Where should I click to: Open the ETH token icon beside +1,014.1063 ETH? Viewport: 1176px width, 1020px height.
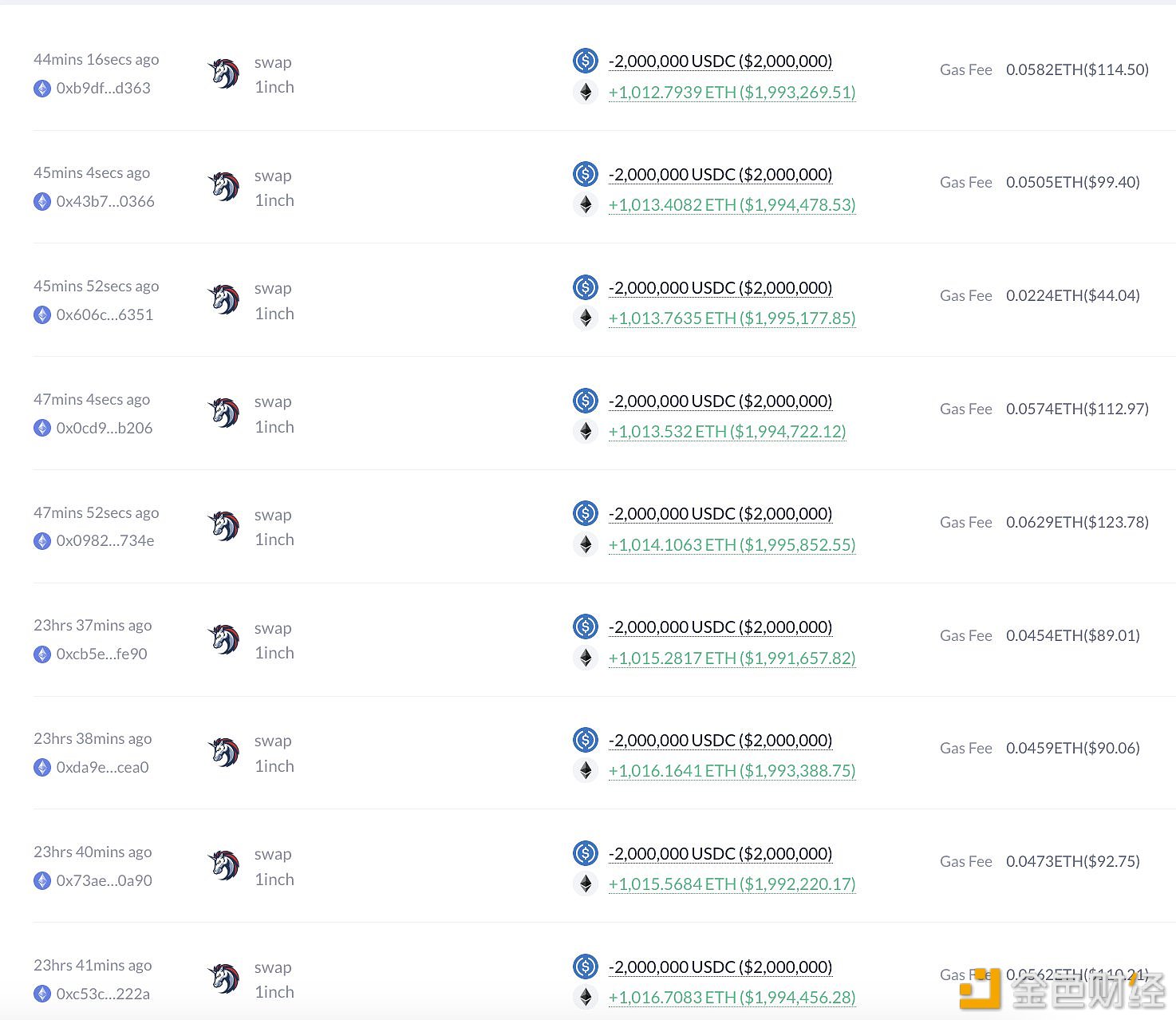[586, 545]
